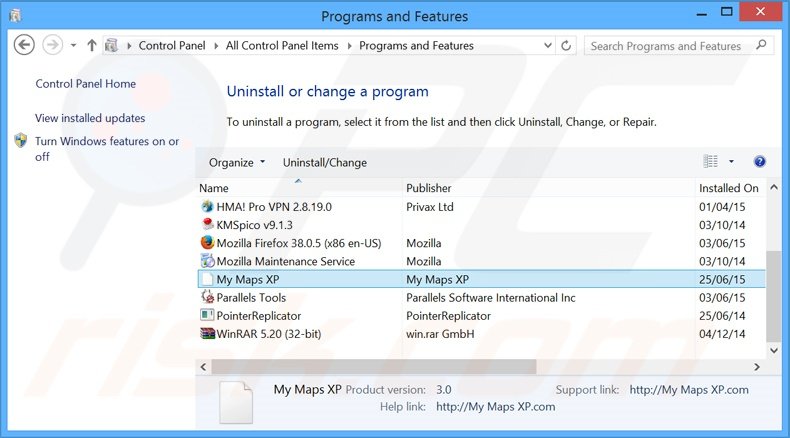This screenshot has height=438, width=790.
Task: Select Mozilla Firefox 38.0.5 entry
Action: point(299,243)
